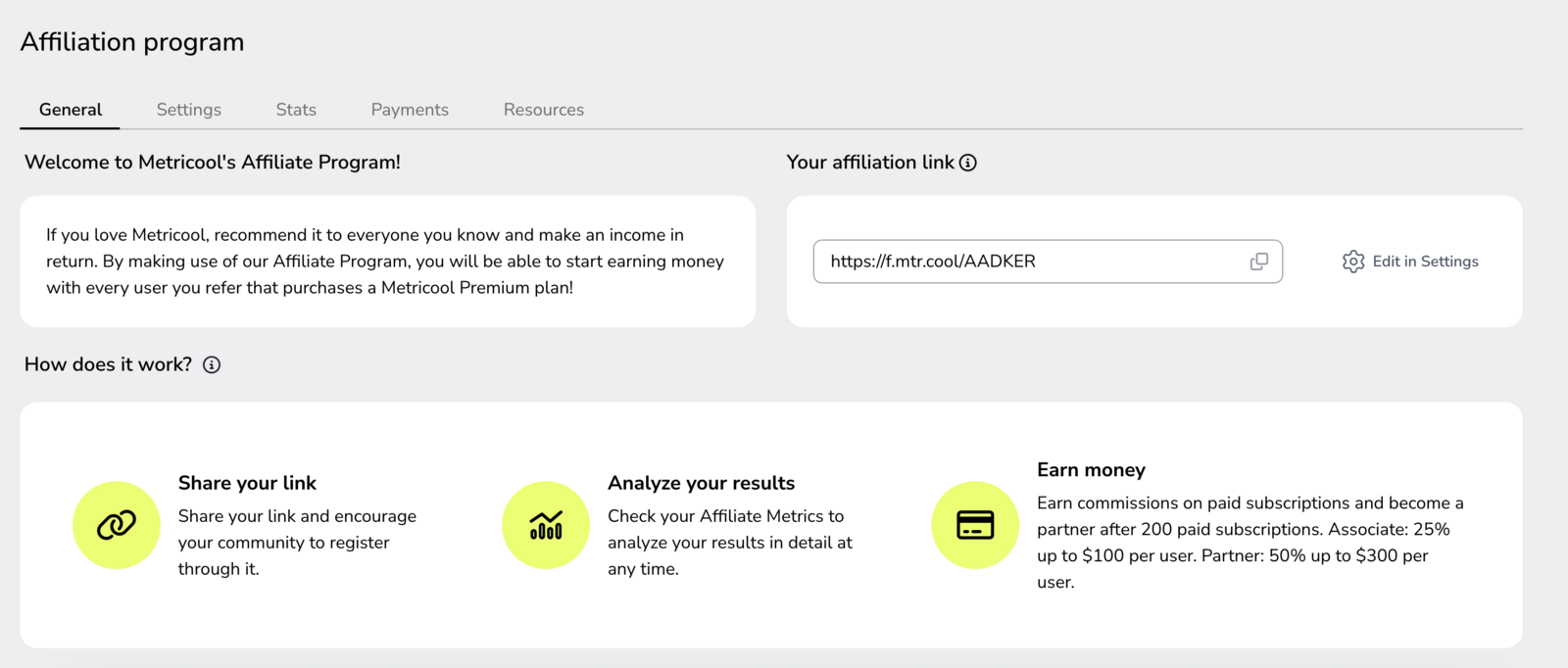Click the gear icon next to Edit in Settings

click(1353, 262)
